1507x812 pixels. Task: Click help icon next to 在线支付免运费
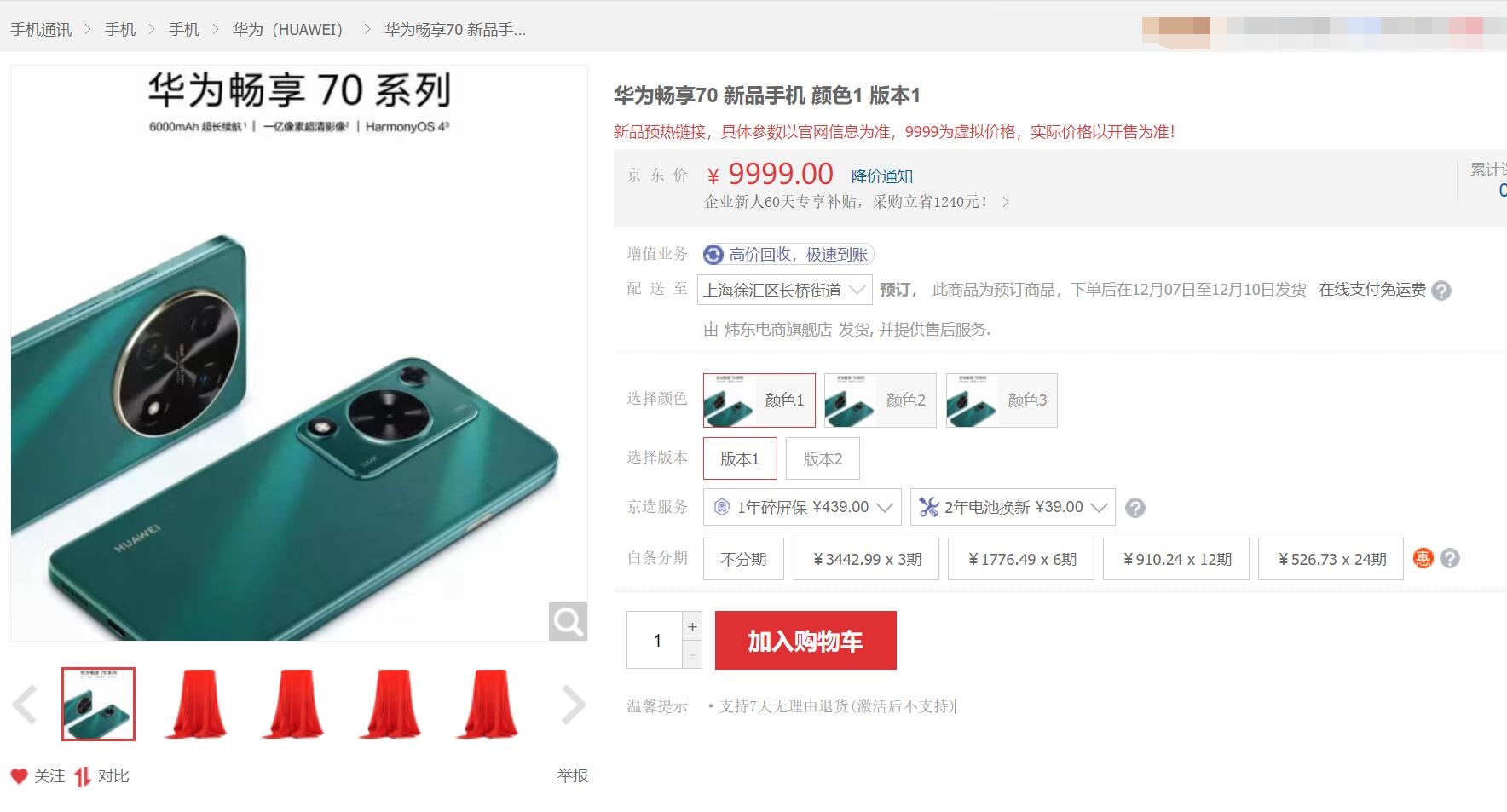point(1441,291)
